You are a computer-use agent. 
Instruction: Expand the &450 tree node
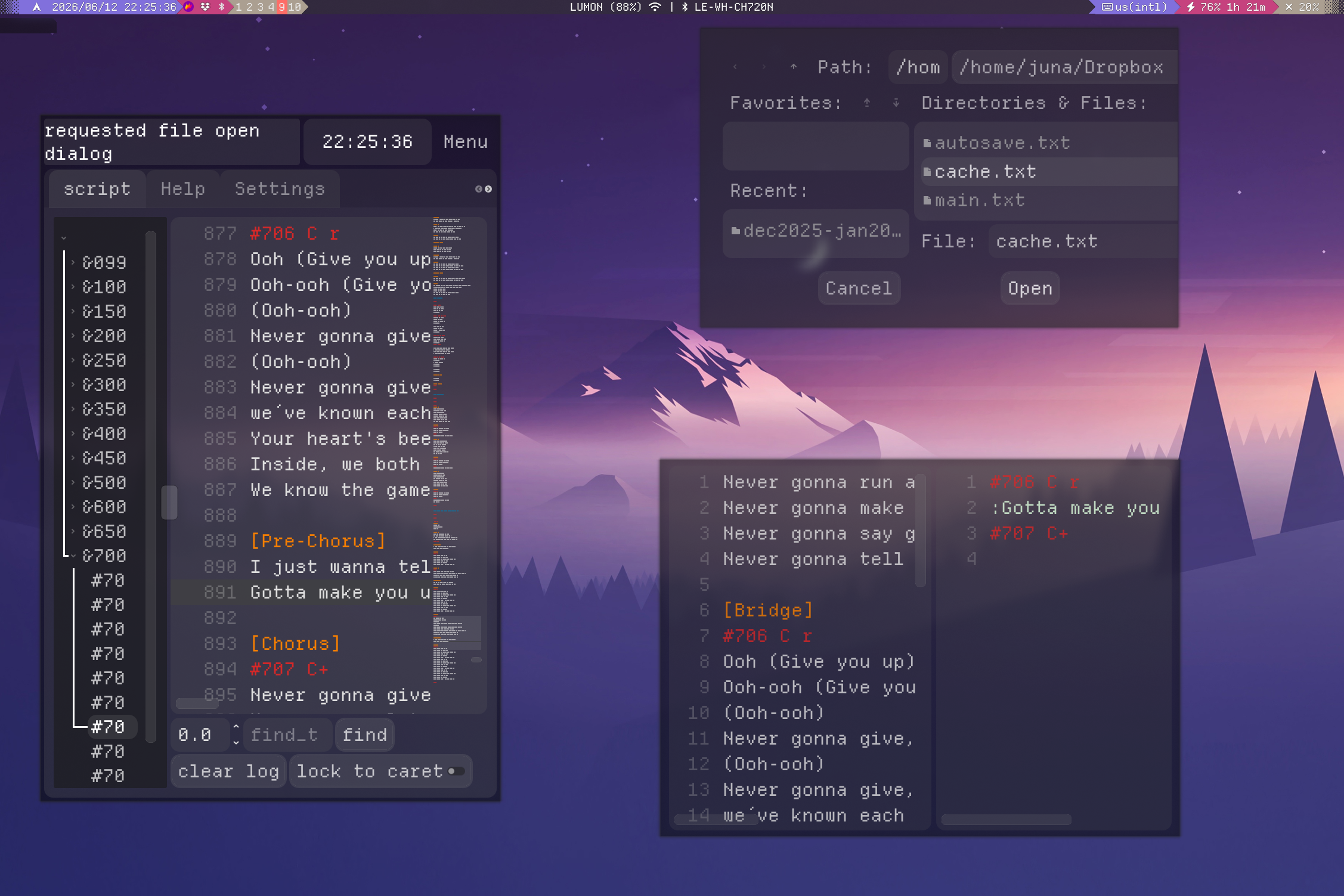click(73, 458)
